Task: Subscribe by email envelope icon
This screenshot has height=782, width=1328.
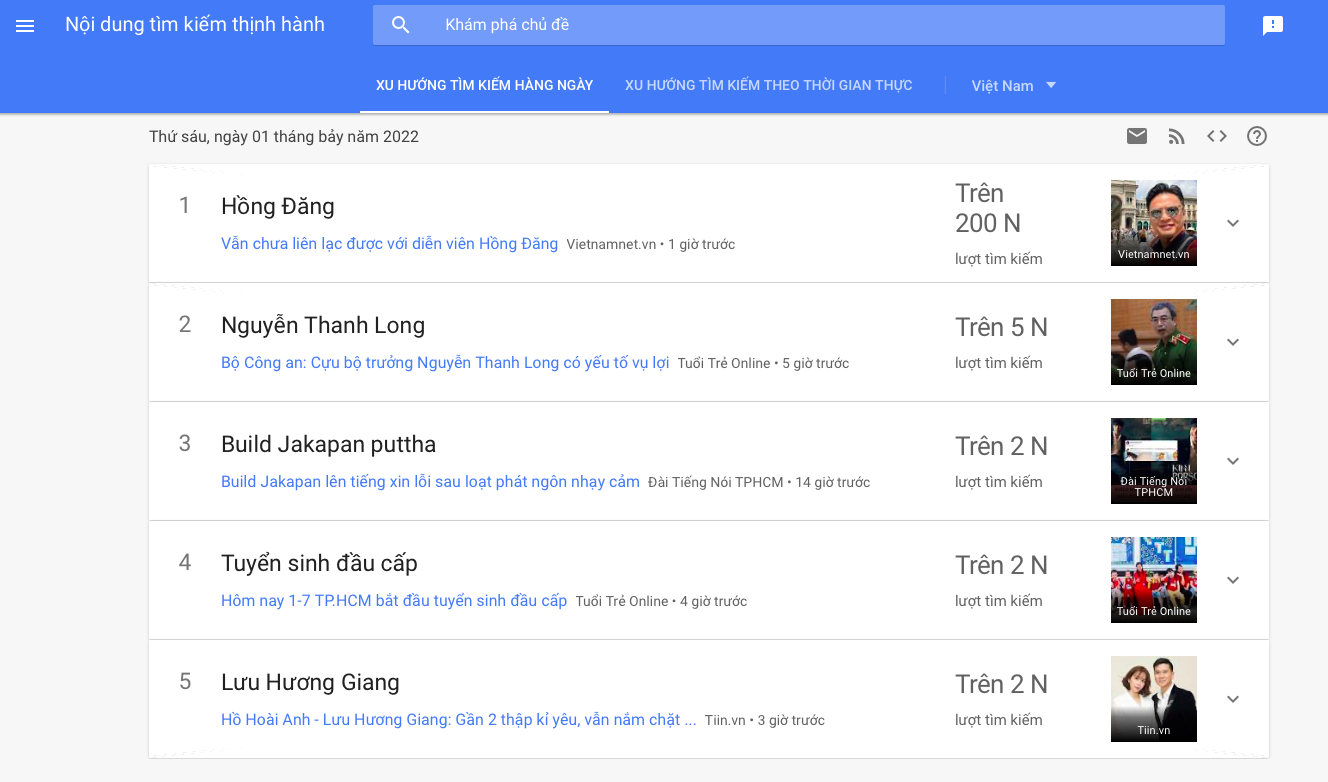Action: pyautogui.click(x=1137, y=136)
